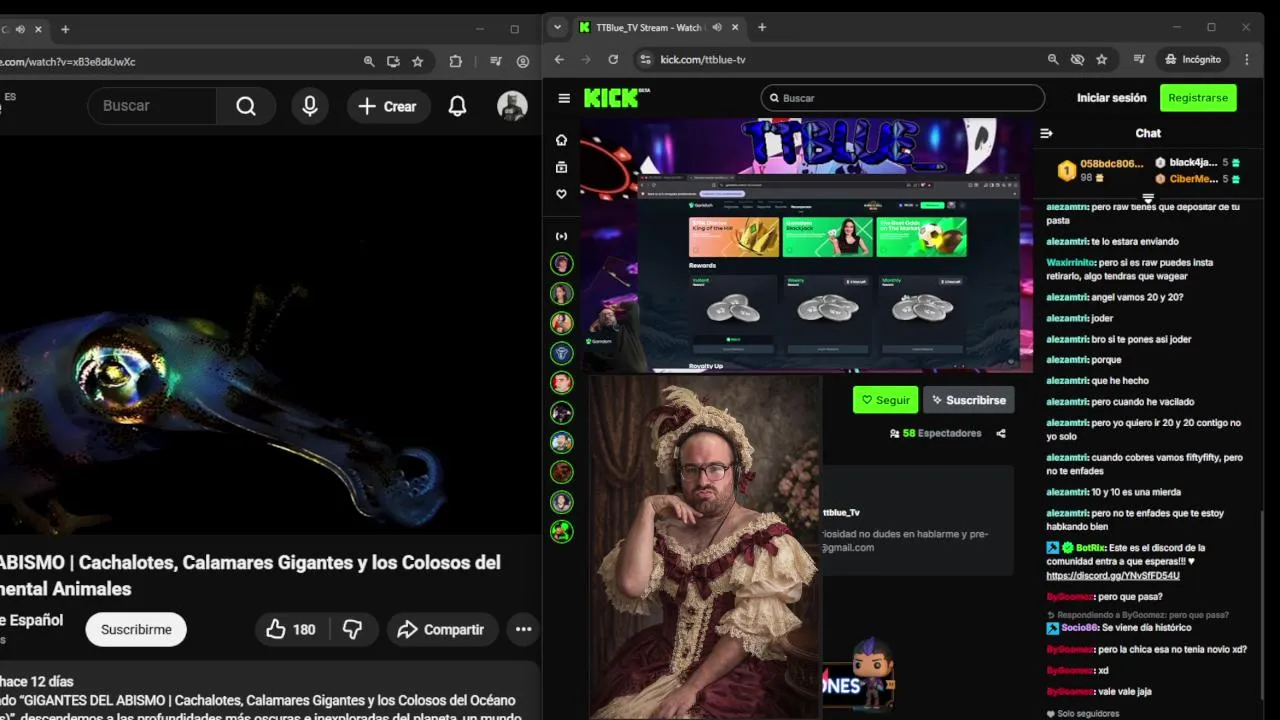Click the Kick stream video player

click(x=806, y=245)
